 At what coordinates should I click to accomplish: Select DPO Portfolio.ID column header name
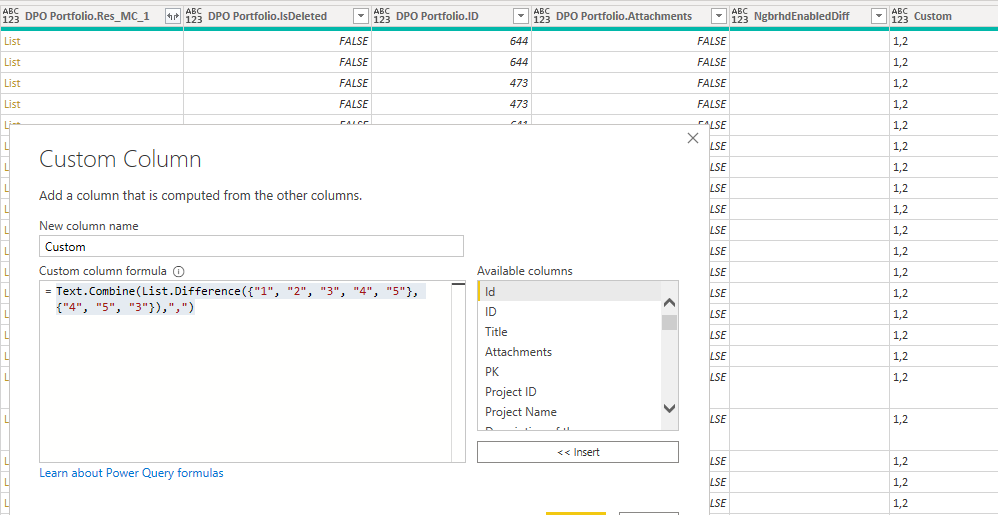click(x=437, y=17)
